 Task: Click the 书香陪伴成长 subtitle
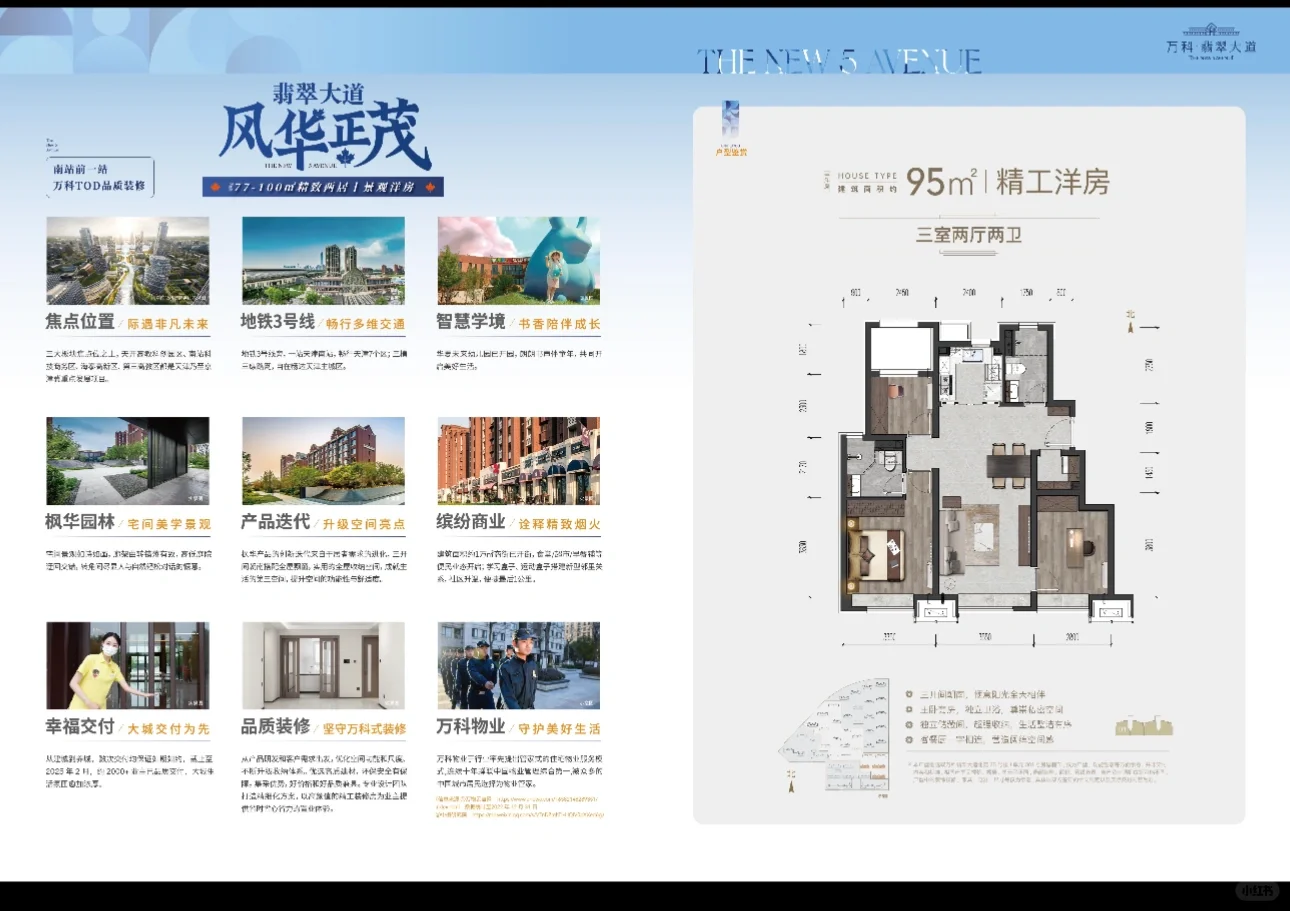[x=559, y=324]
